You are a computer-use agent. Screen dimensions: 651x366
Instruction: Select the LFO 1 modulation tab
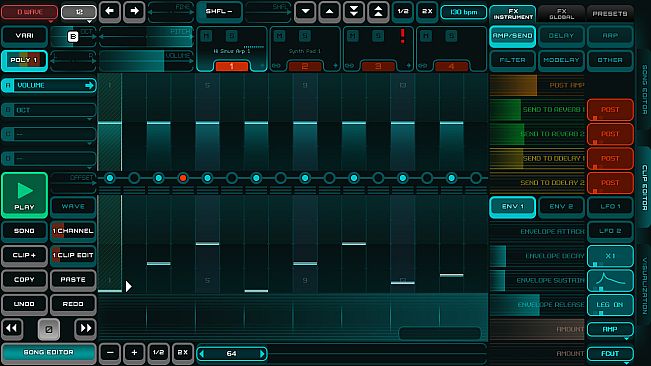pyautogui.click(x=610, y=207)
